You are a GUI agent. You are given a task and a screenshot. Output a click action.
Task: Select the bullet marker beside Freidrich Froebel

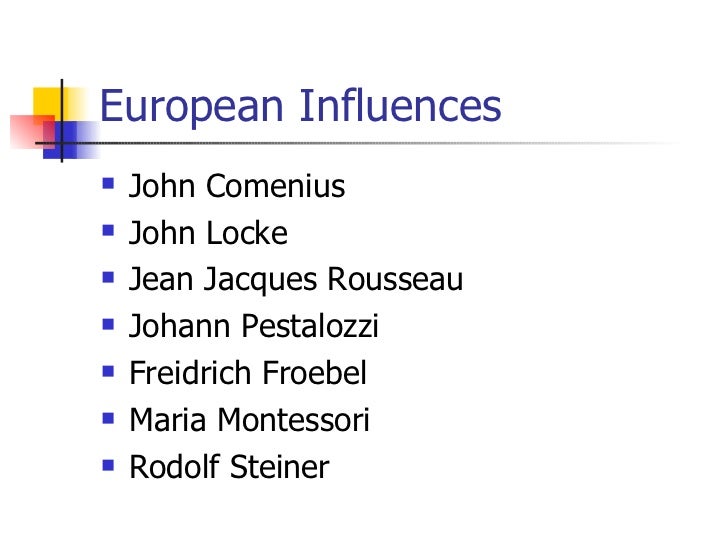click(108, 373)
